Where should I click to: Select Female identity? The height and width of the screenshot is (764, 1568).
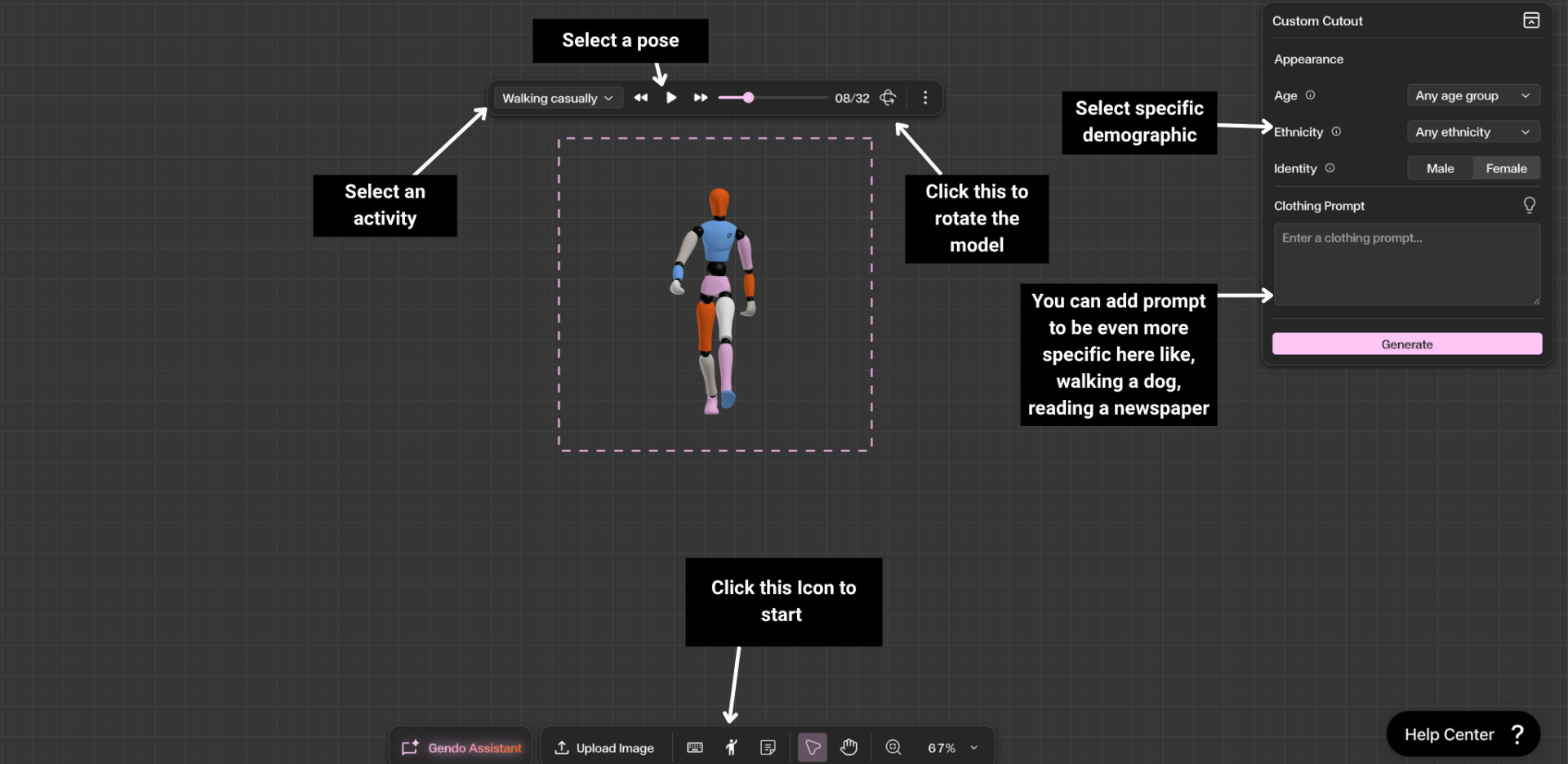point(1506,168)
